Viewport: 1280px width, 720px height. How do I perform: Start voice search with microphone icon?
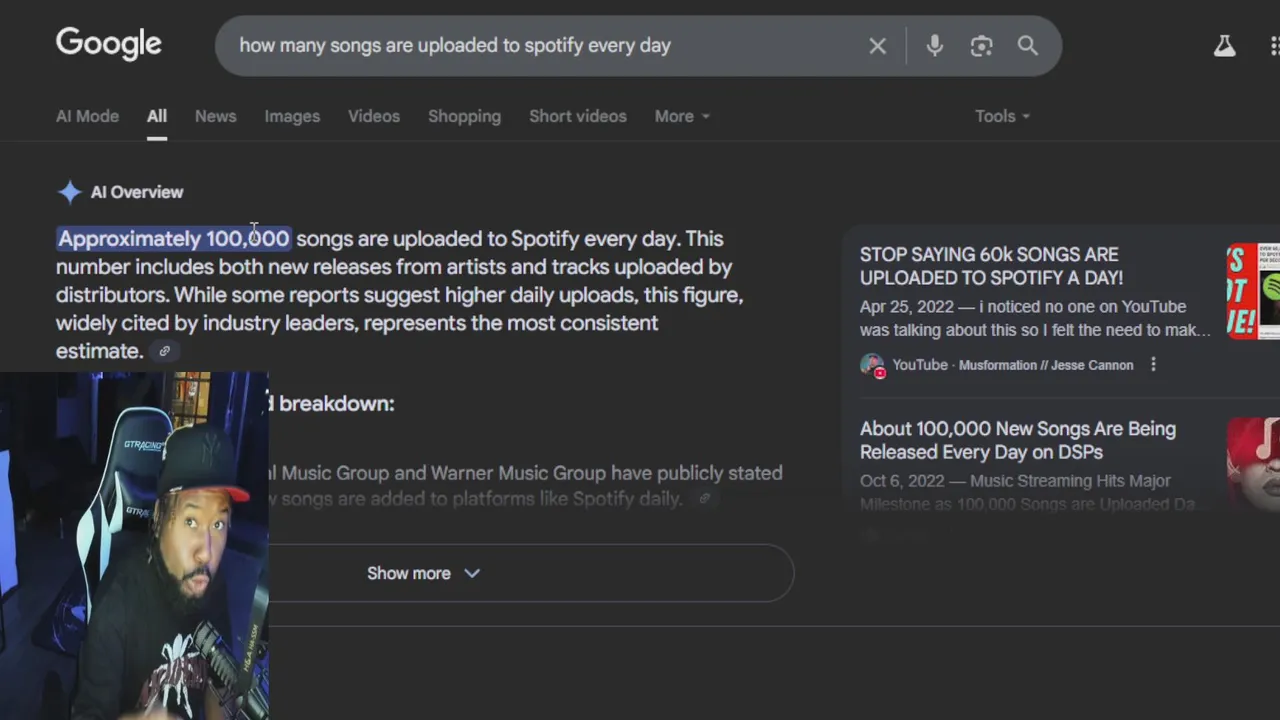click(x=934, y=46)
